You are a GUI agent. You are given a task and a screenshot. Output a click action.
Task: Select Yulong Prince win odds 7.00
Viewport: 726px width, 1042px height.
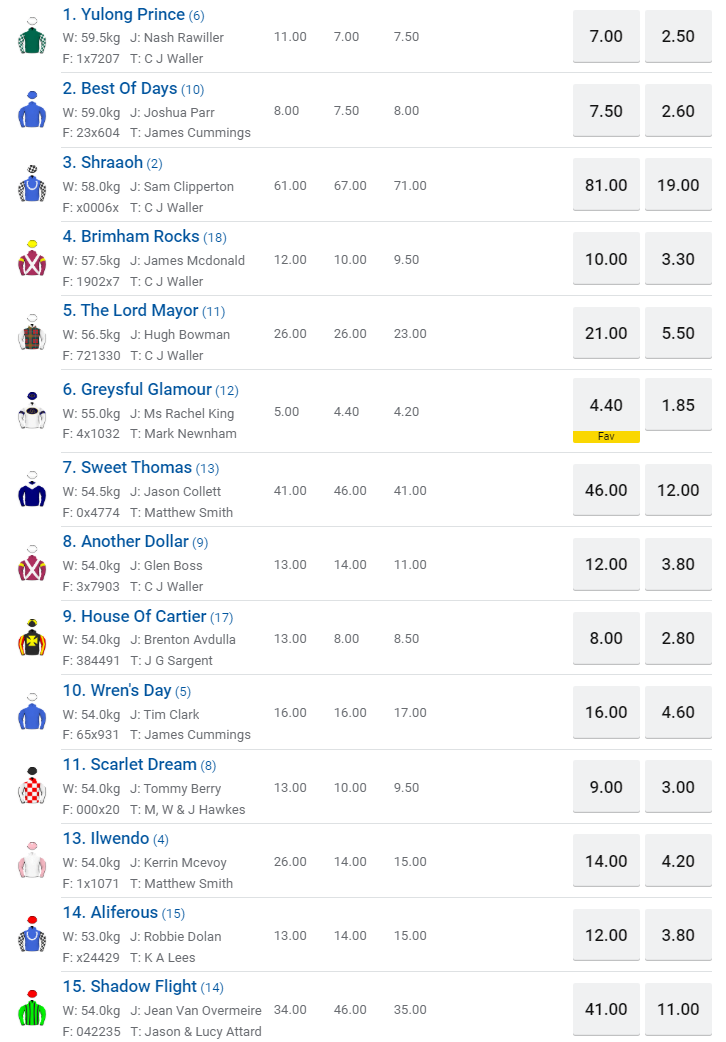[606, 37]
